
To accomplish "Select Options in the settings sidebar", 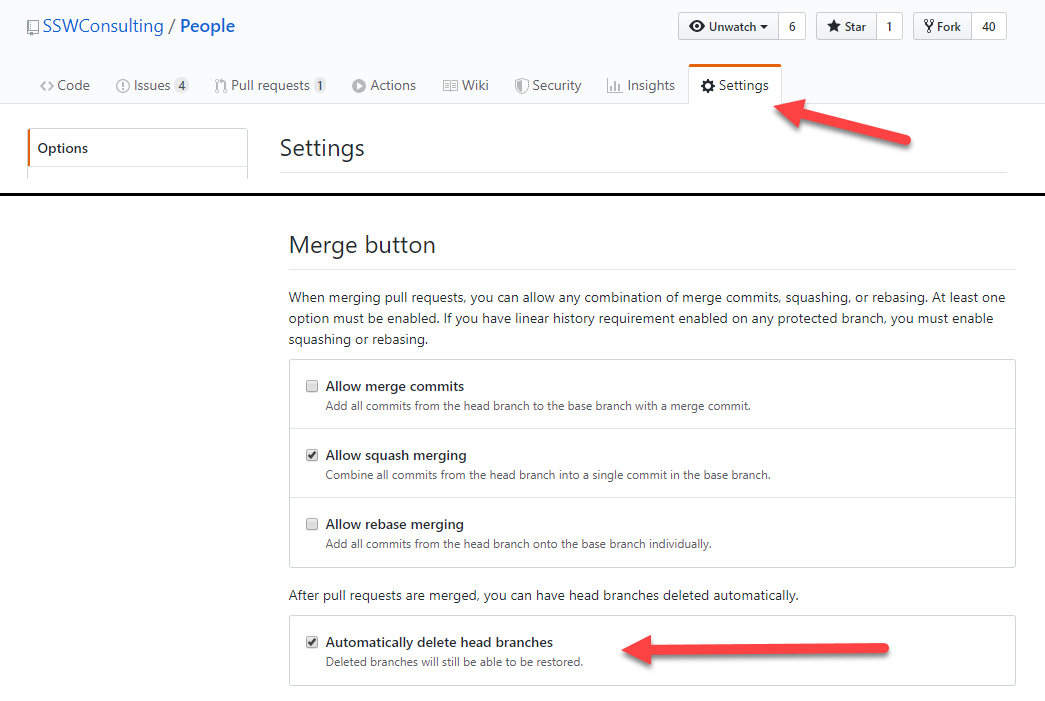I will point(63,148).
